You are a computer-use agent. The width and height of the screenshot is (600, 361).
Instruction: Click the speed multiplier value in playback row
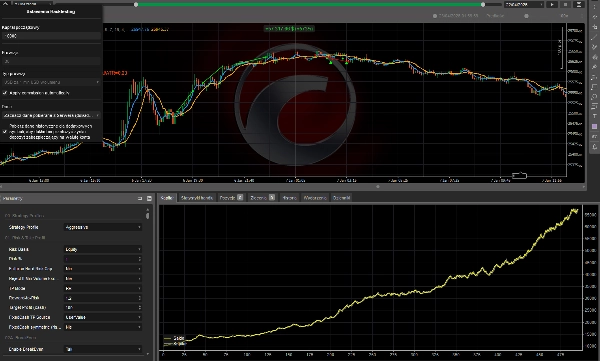pos(564,16)
